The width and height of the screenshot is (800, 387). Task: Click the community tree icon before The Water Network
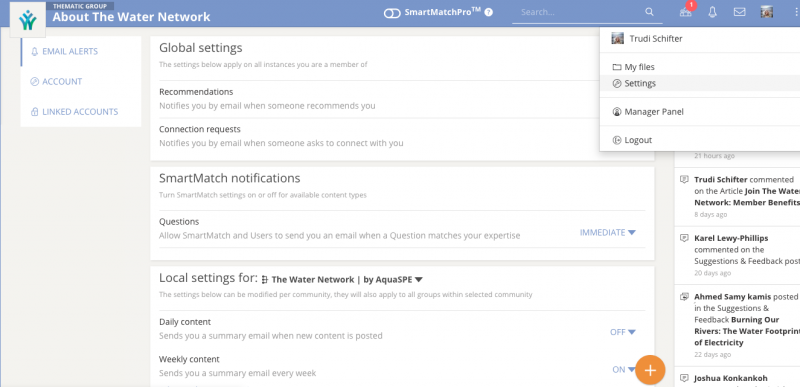pos(264,279)
